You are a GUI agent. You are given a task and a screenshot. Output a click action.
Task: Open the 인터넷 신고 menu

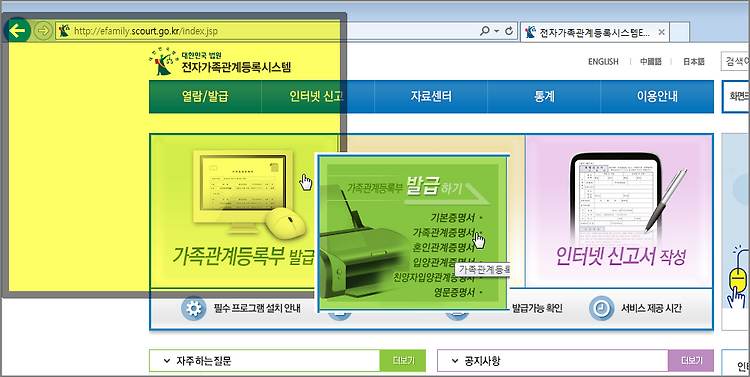[x=318, y=97]
